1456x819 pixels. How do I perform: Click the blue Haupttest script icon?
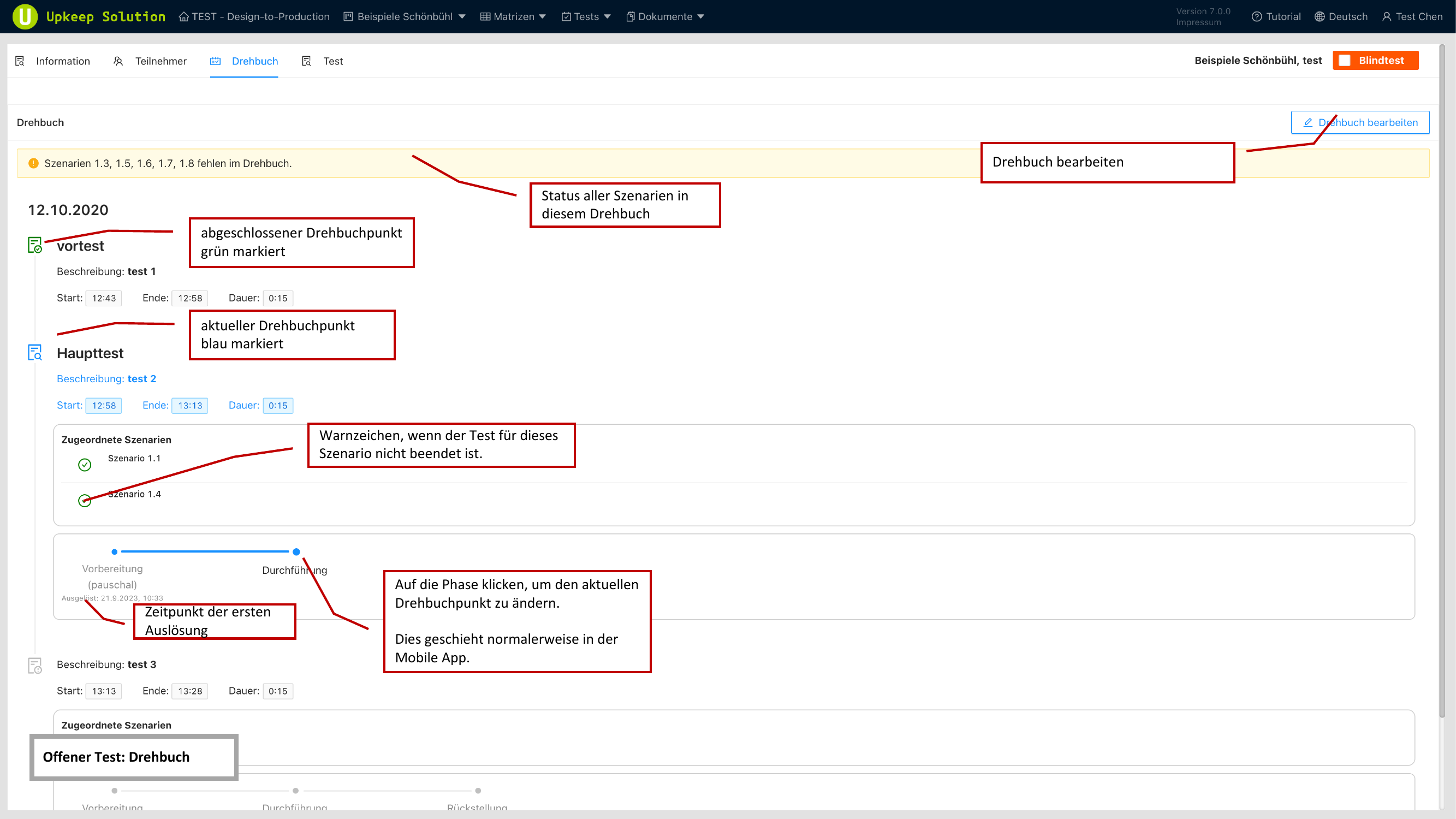[34, 353]
